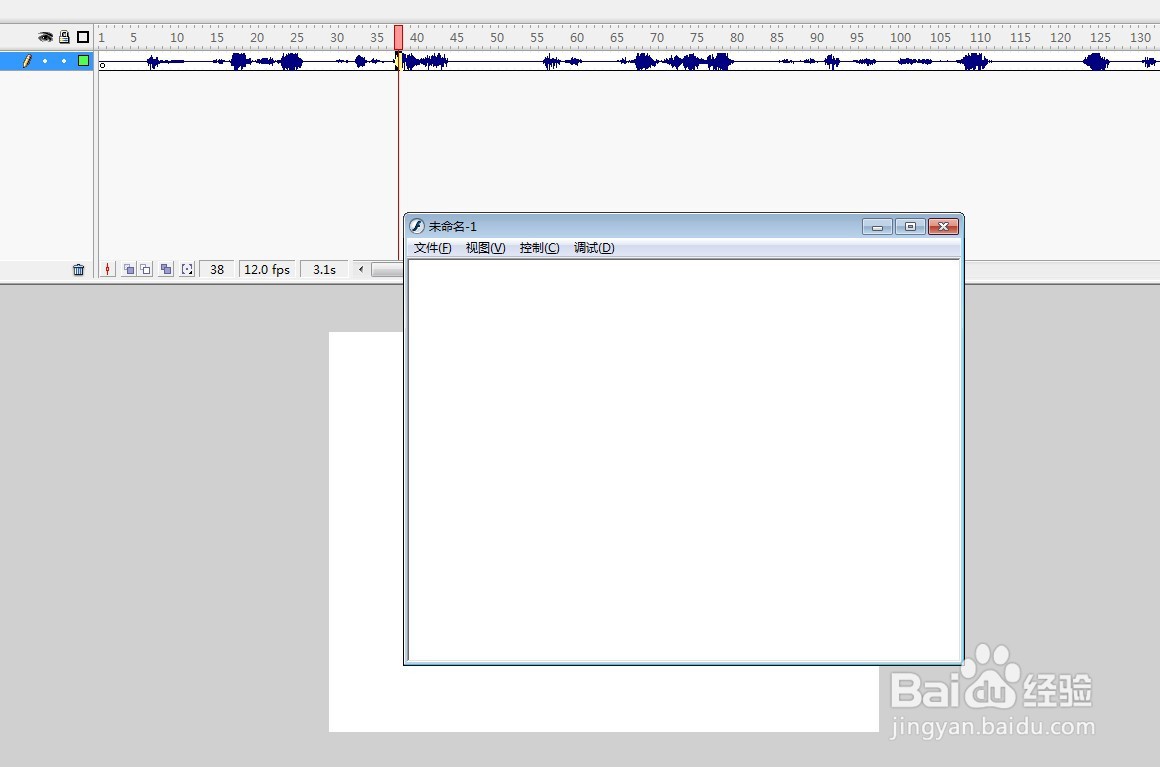Enable Onion Skin mode

coord(129,270)
